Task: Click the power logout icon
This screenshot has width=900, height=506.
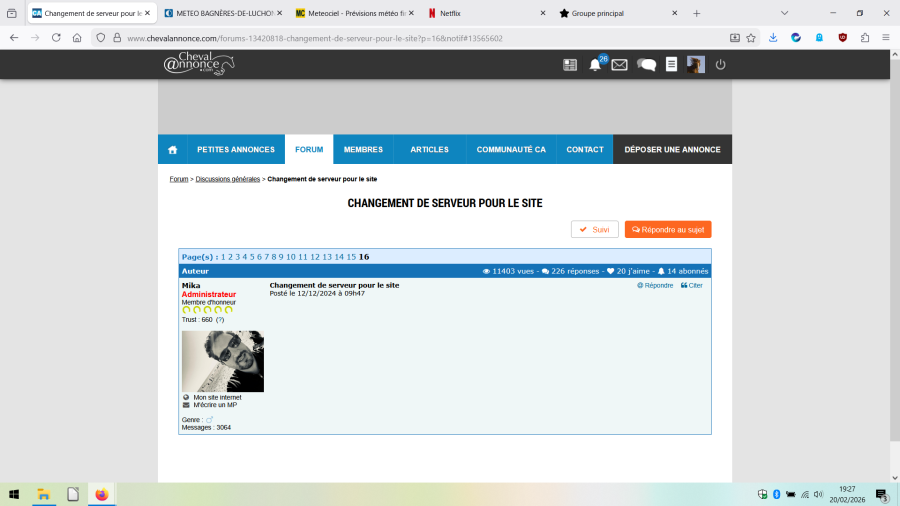Action: [x=720, y=65]
